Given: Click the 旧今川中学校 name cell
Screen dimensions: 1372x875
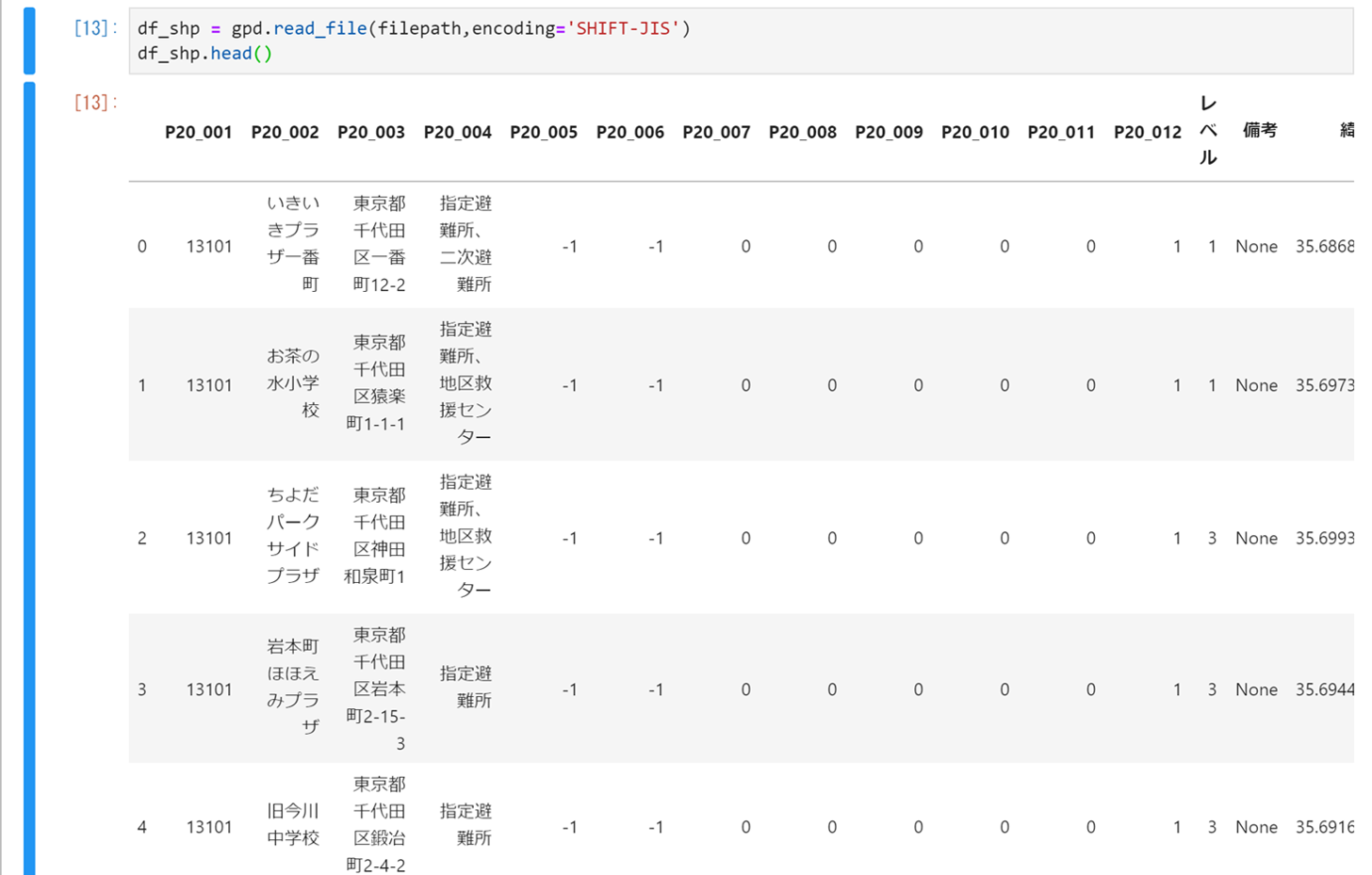Looking at the screenshot, I should coord(293,824).
